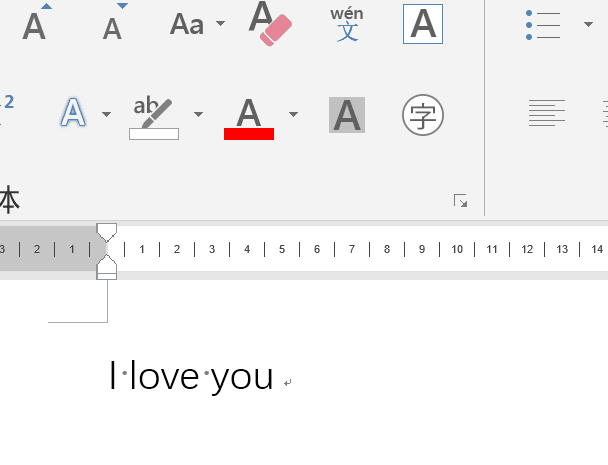Viewport: 608px width, 465px height.
Task: Clear all formatting with the eraser icon
Action: pyautogui.click(x=267, y=23)
